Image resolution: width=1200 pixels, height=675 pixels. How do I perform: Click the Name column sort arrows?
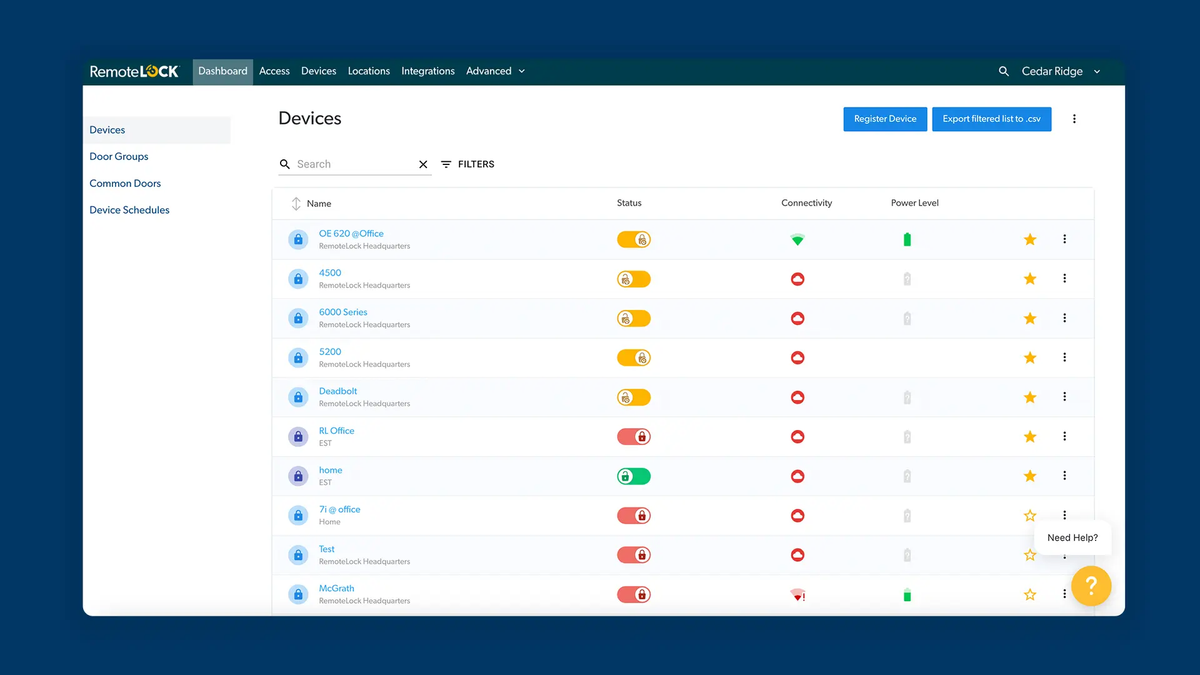(296, 203)
